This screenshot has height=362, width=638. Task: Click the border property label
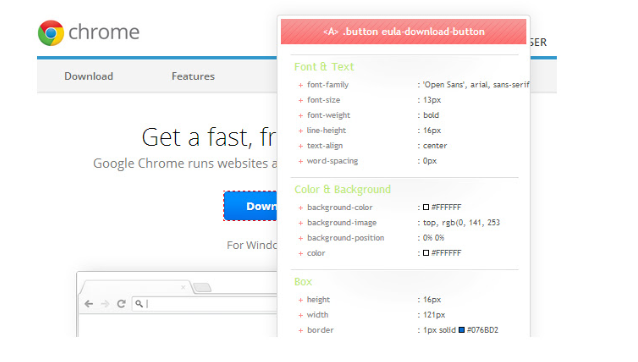point(320,330)
